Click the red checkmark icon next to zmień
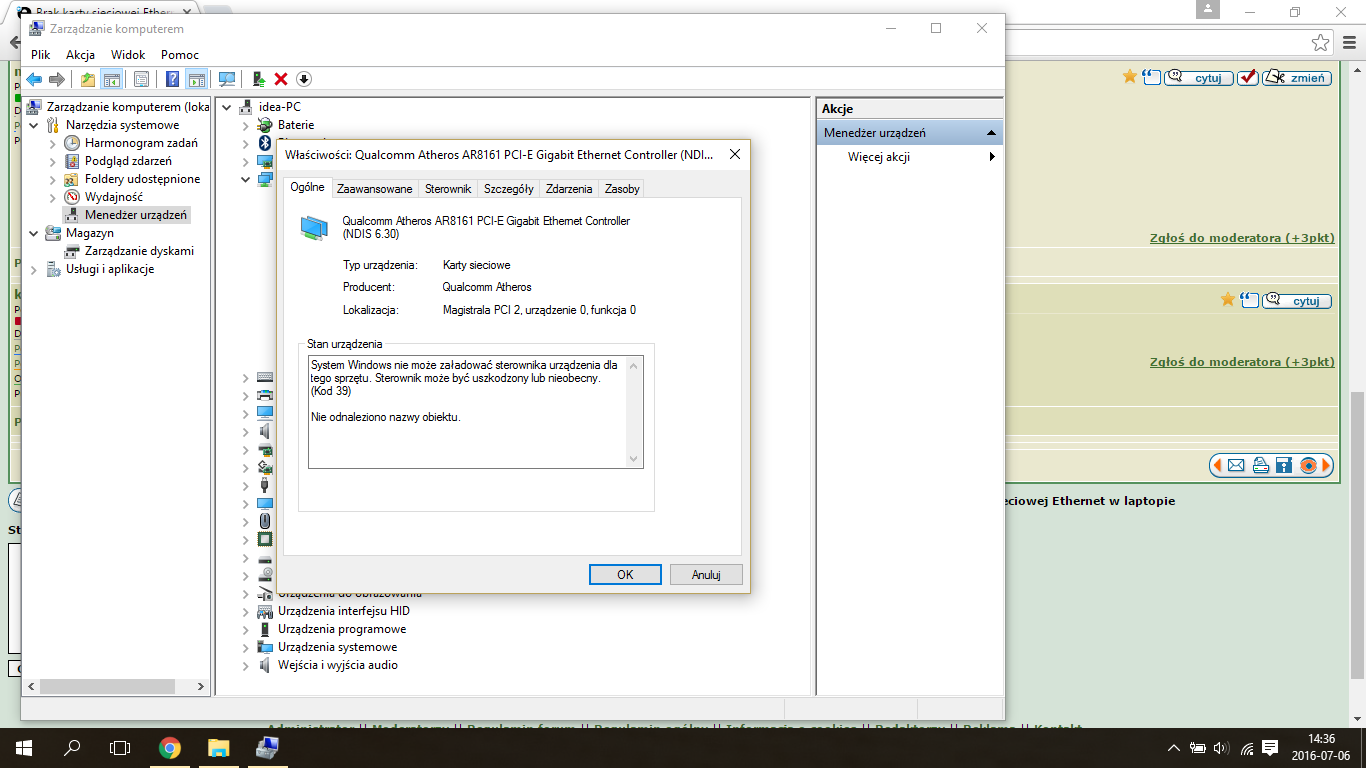The width and height of the screenshot is (1366, 768). [x=1247, y=77]
